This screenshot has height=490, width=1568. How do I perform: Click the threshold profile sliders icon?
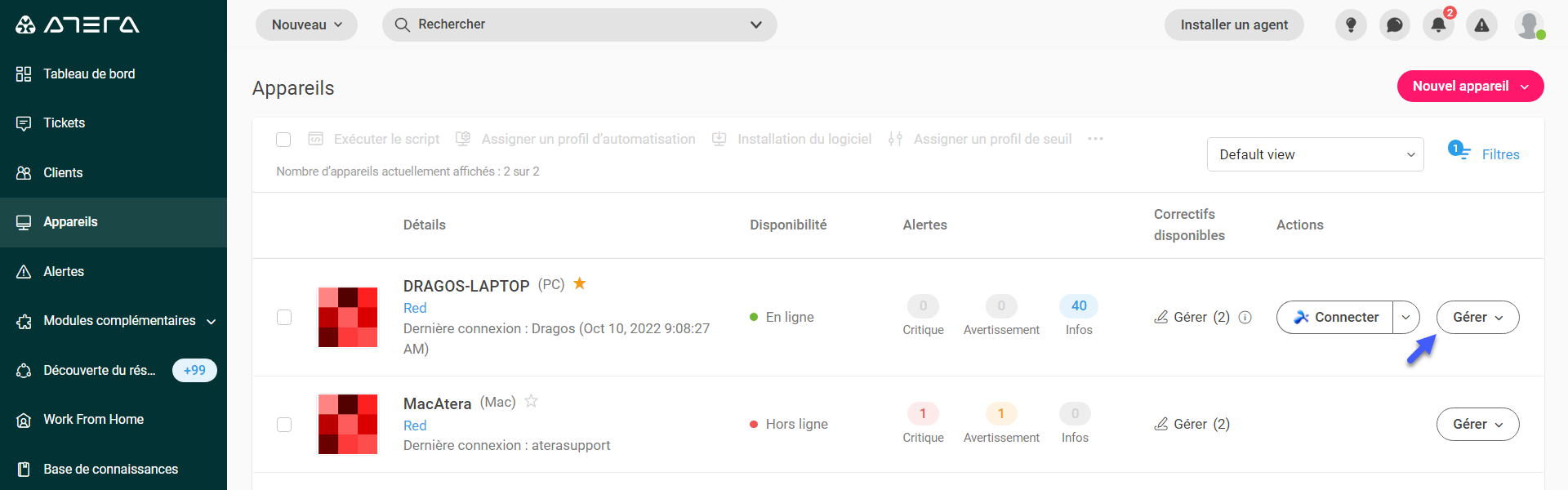coord(895,139)
